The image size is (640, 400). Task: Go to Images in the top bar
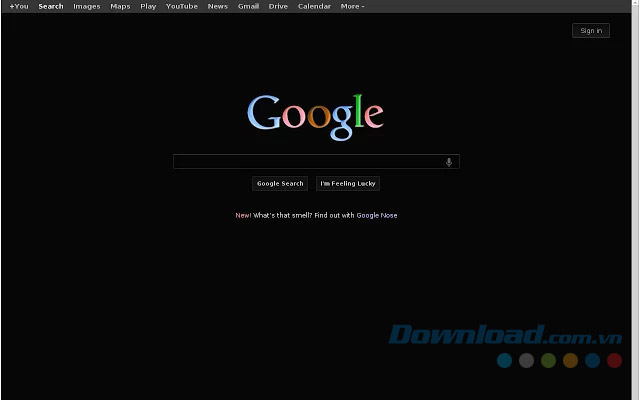(x=87, y=6)
